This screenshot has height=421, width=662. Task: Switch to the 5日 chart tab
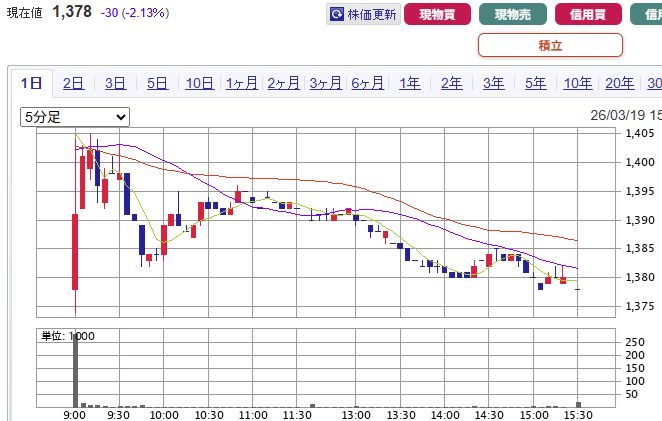coord(157,83)
